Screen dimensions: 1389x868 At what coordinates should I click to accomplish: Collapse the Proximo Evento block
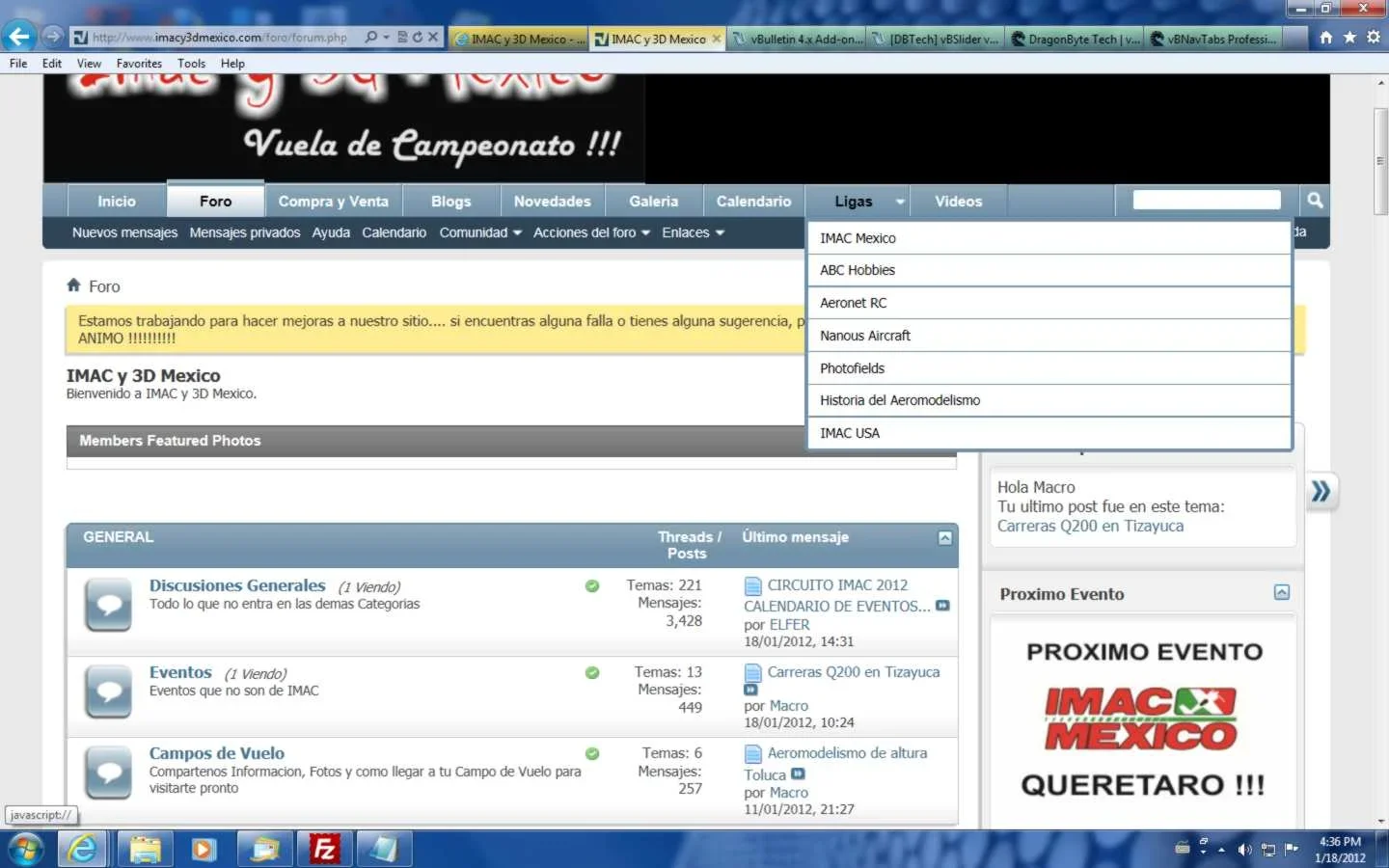[x=1282, y=592]
